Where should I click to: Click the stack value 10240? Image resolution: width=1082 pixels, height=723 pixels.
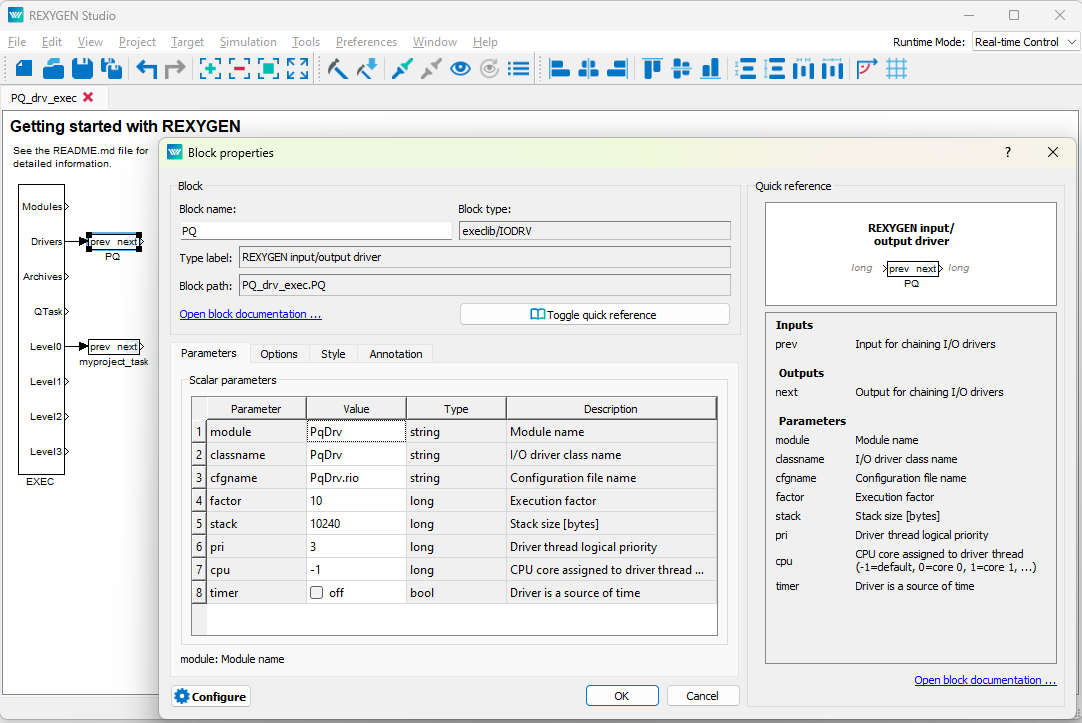356,524
